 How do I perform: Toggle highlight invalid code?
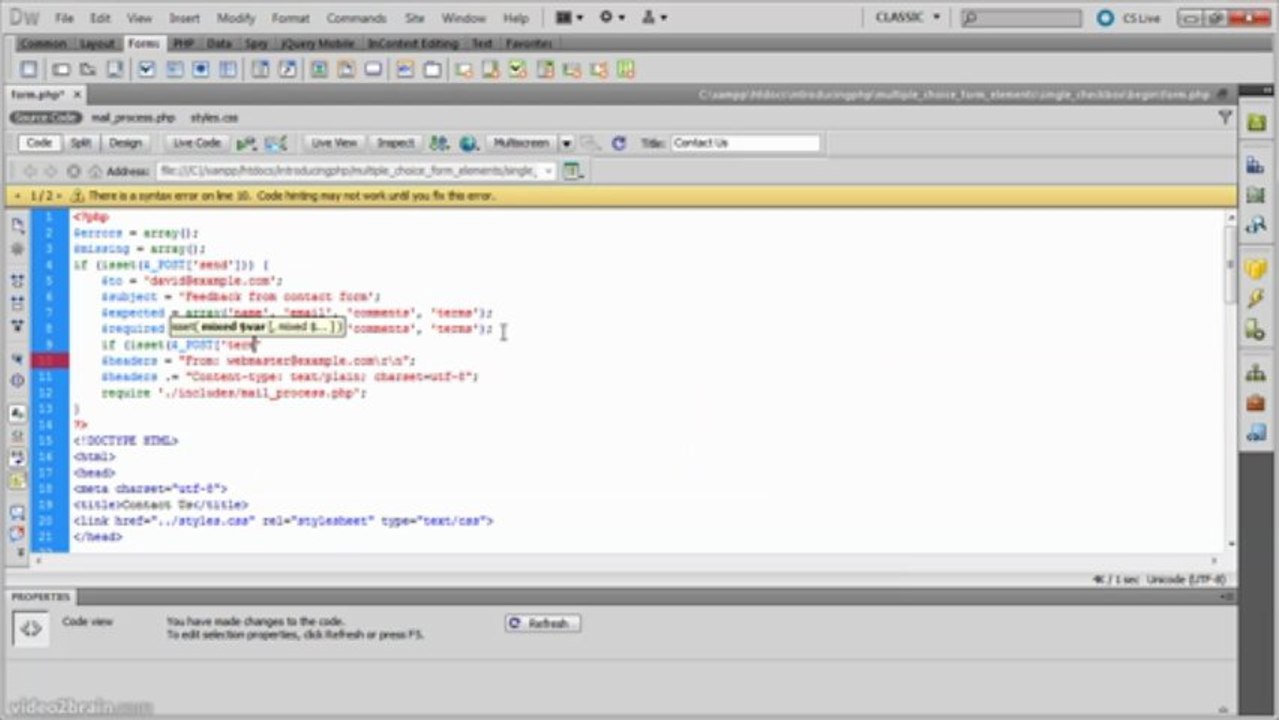(17, 435)
